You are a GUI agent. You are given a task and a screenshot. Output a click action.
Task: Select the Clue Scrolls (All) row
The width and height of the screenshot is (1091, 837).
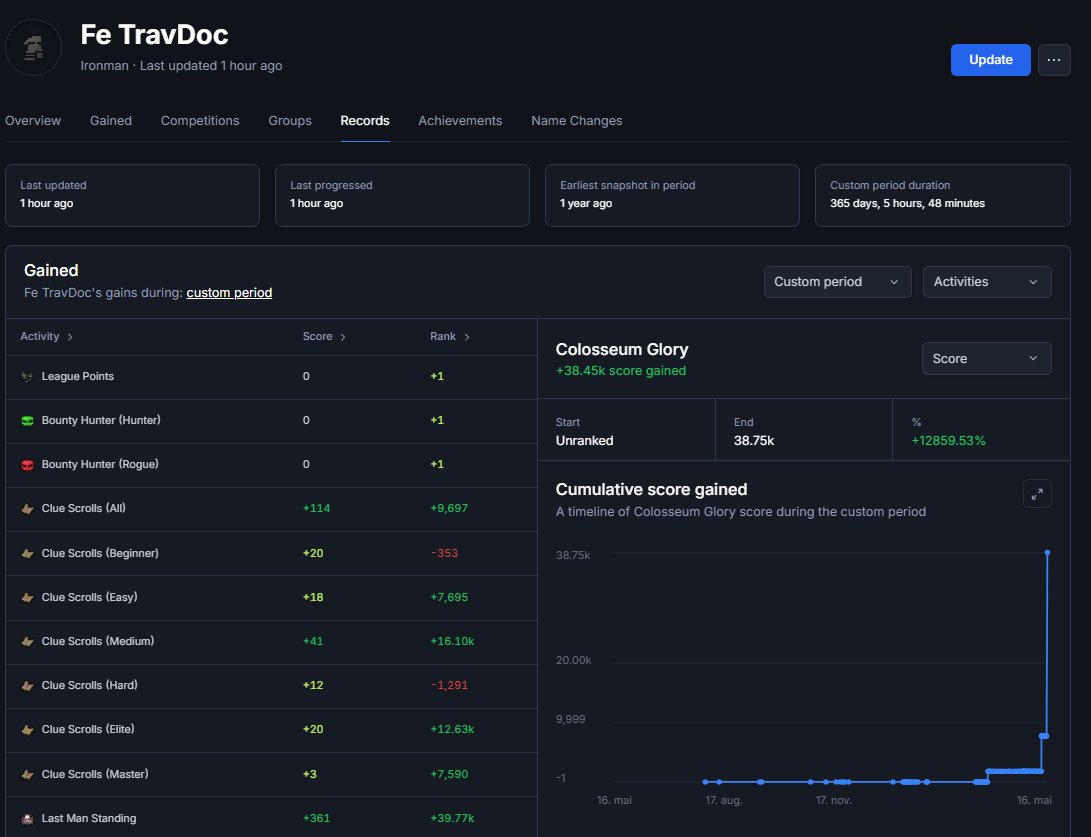click(271, 509)
